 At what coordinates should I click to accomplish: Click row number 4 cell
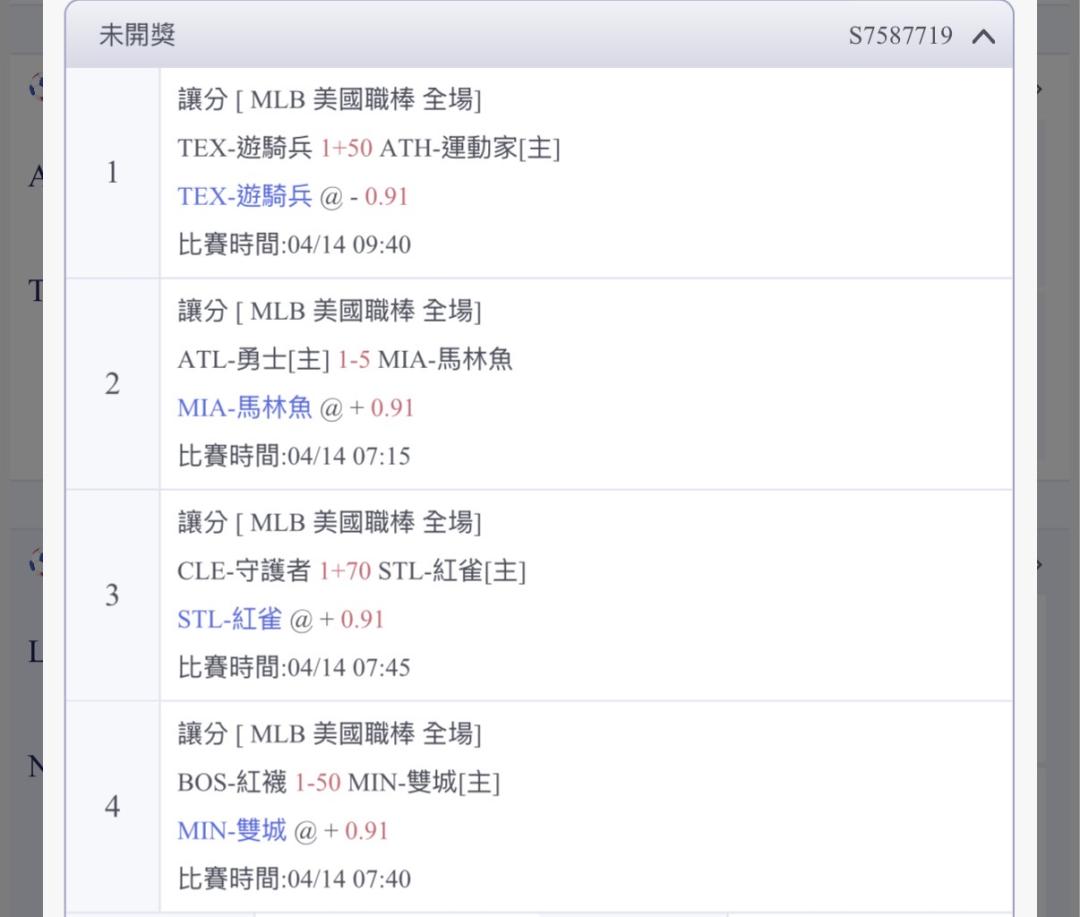[112, 807]
